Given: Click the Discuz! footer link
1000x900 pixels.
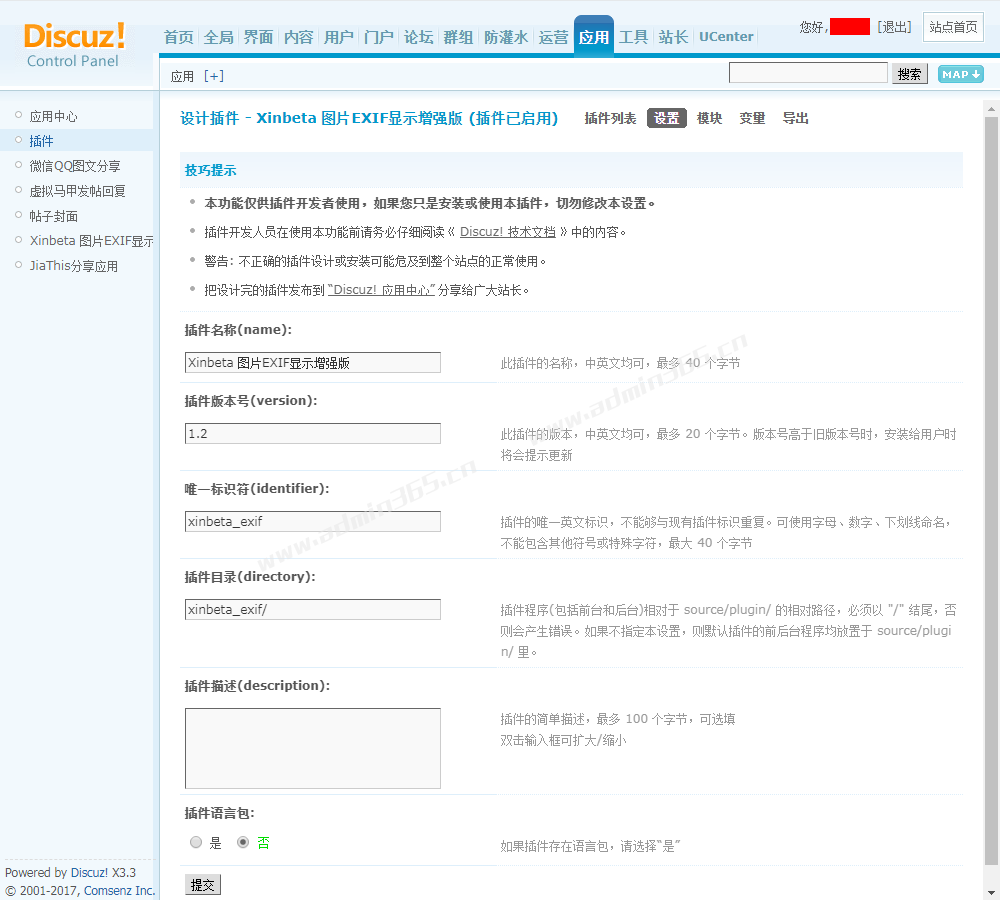Looking at the screenshot, I should pyautogui.click(x=89, y=873).
